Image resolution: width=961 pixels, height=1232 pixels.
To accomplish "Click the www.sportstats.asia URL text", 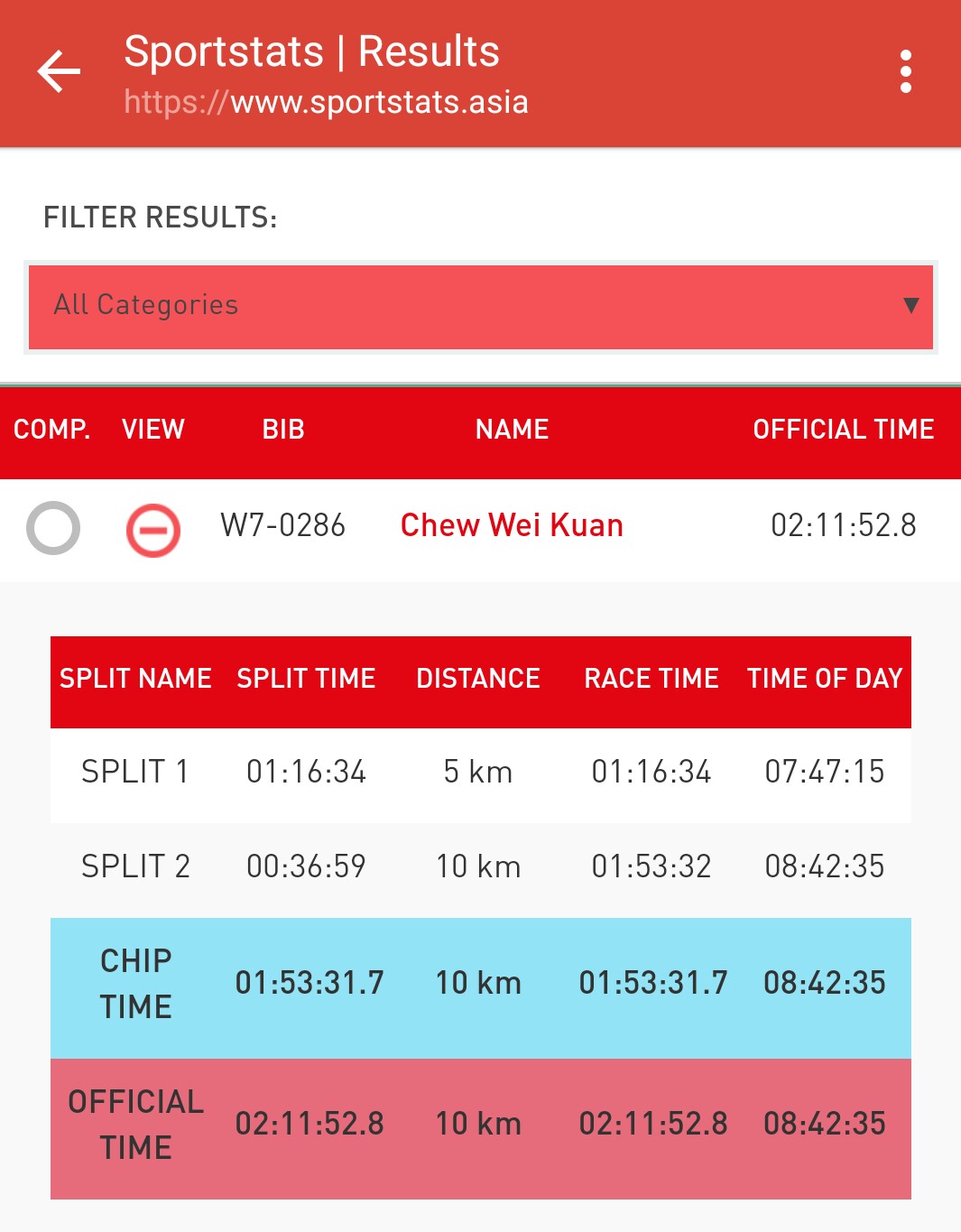I will click(x=326, y=102).
